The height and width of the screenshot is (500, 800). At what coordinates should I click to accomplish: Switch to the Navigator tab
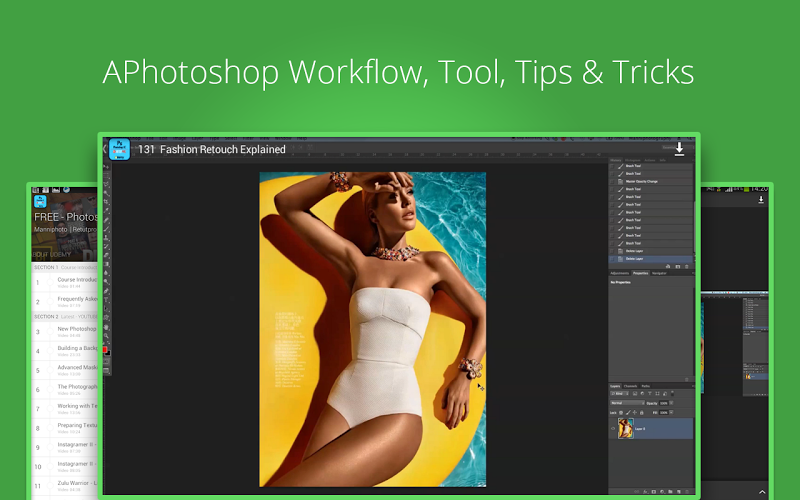(x=659, y=273)
